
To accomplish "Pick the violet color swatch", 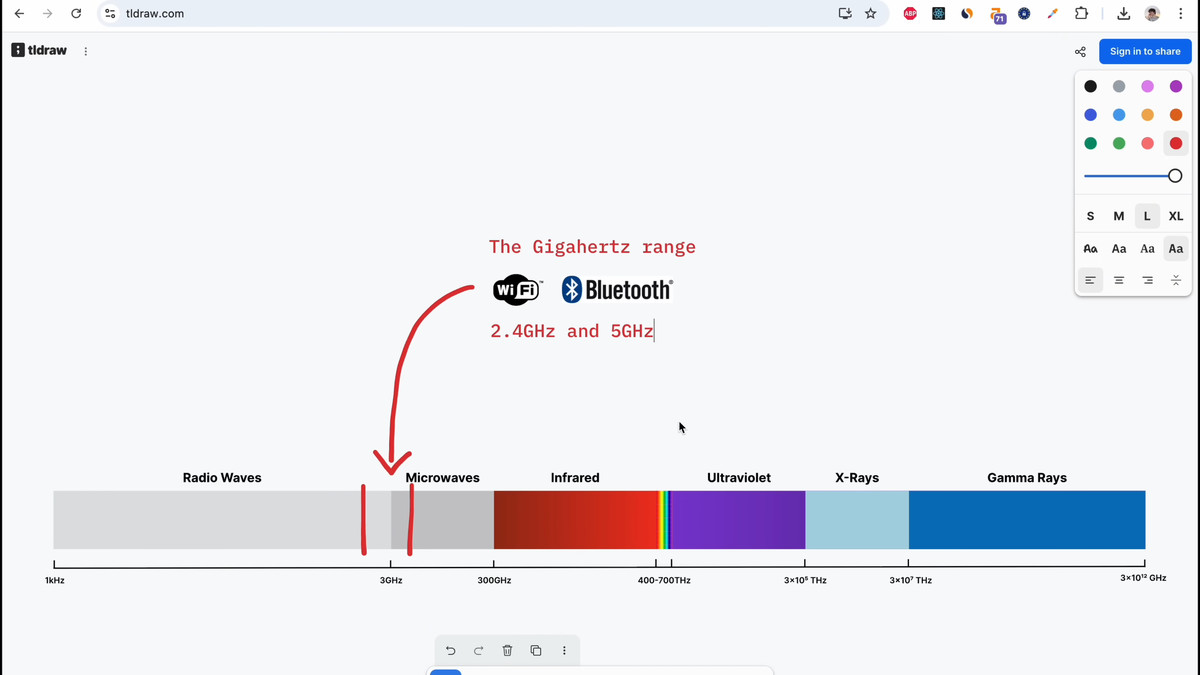I will [1176, 86].
